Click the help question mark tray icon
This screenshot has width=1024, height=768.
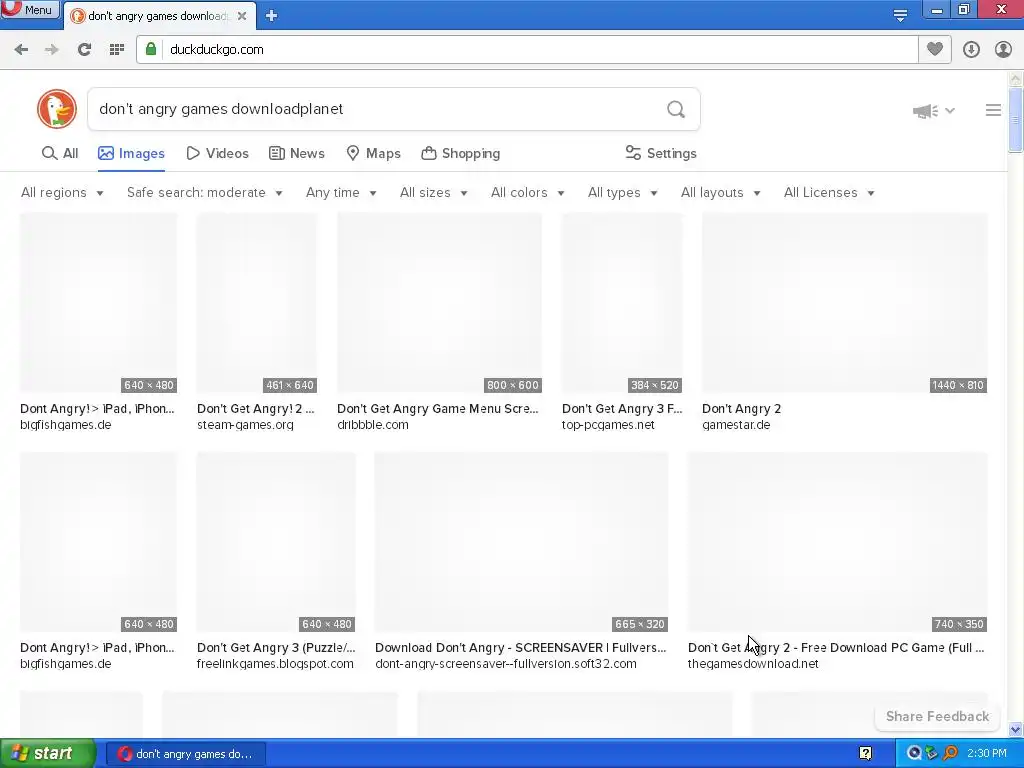click(x=865, y=754)
